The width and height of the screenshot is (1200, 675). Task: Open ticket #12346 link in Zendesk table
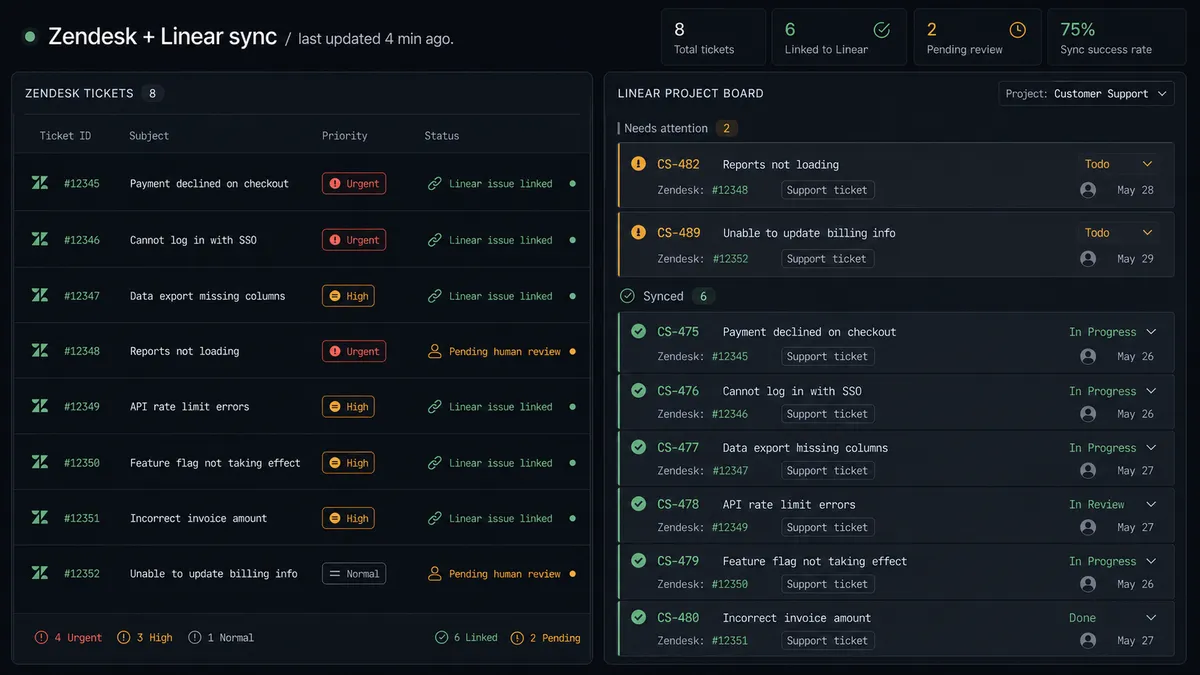click(82, 240)
